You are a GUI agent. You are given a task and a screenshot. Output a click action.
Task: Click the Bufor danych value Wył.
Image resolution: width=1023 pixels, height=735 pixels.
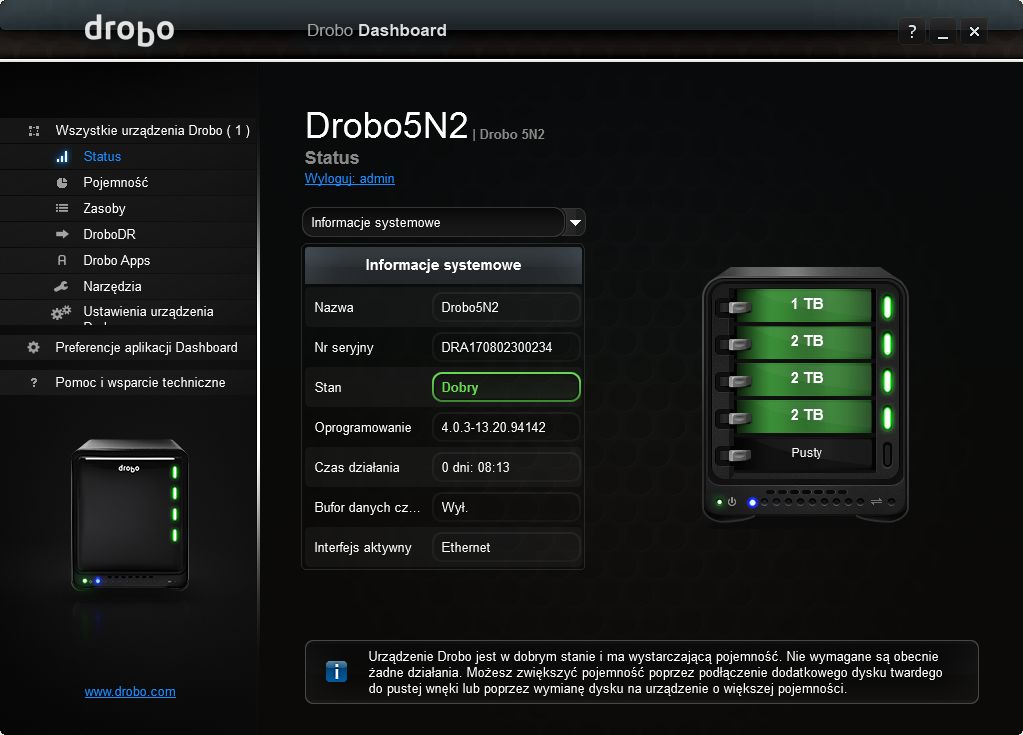[x=506, y=507]
